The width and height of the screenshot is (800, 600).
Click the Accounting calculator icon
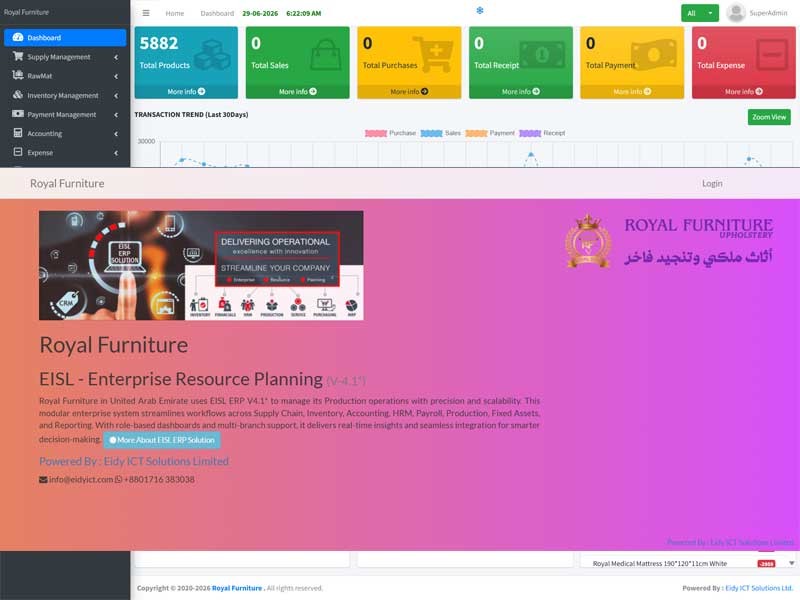(18, 133)
